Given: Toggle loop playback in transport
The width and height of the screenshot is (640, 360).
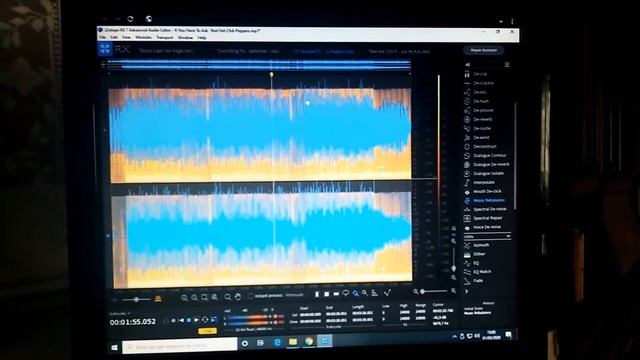Looking at the screenshot, I should click(x=205, y=320).
